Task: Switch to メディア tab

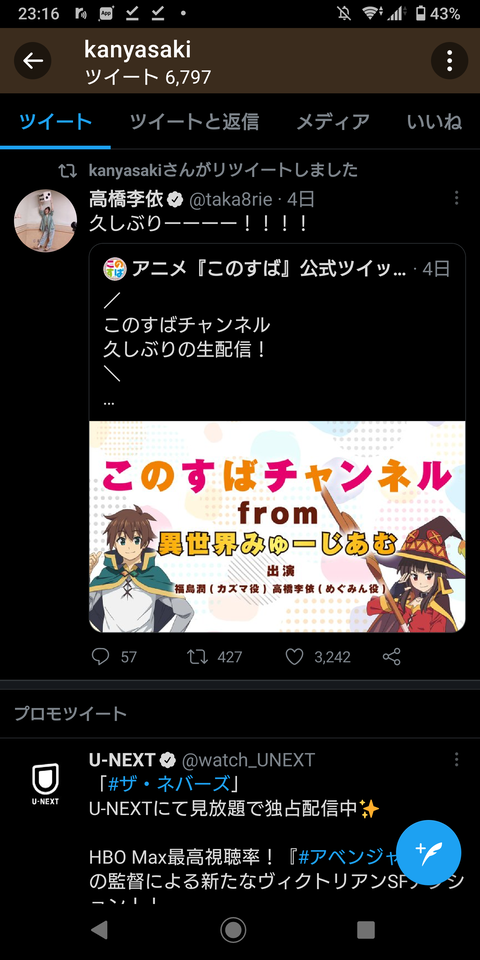Action: (x=333, y=122)
